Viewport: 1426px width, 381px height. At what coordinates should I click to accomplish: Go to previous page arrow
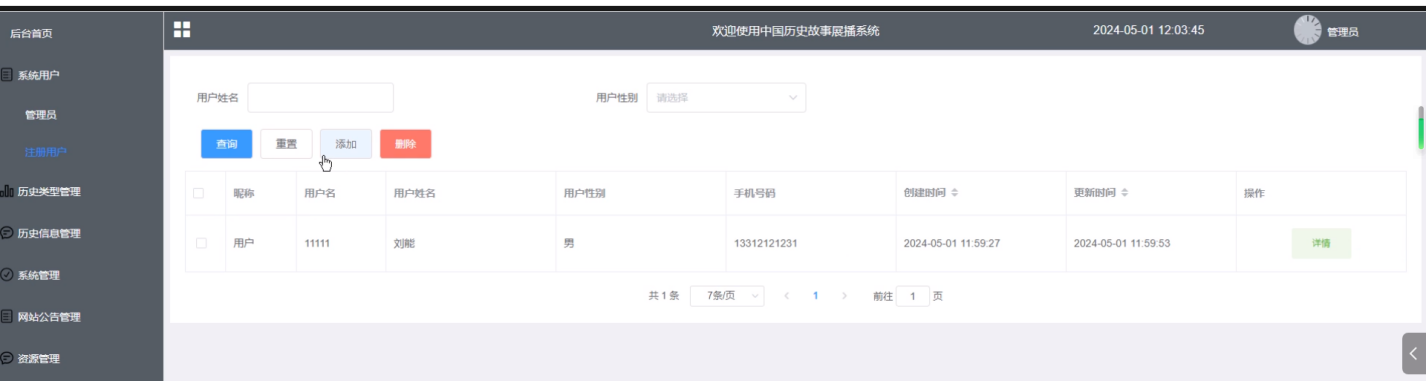[787, 296]
